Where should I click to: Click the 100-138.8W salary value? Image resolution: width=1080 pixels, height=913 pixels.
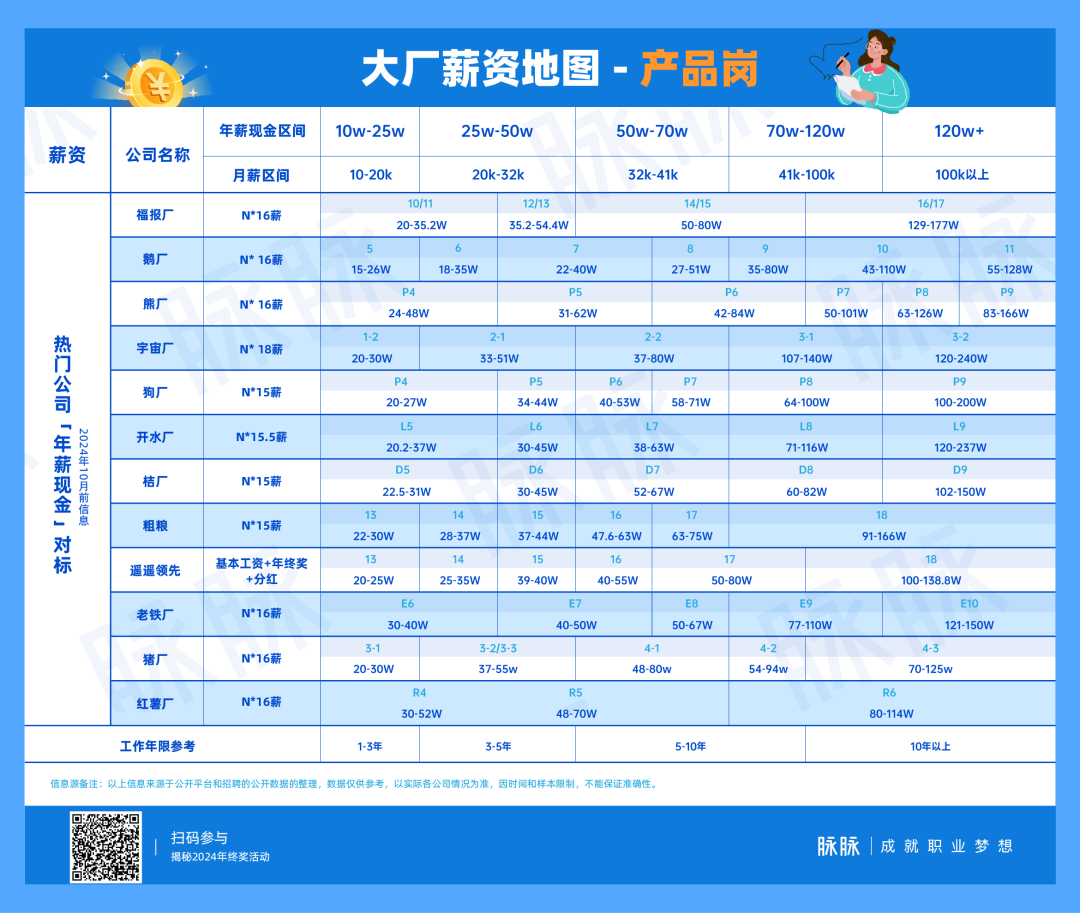[931, 580]
